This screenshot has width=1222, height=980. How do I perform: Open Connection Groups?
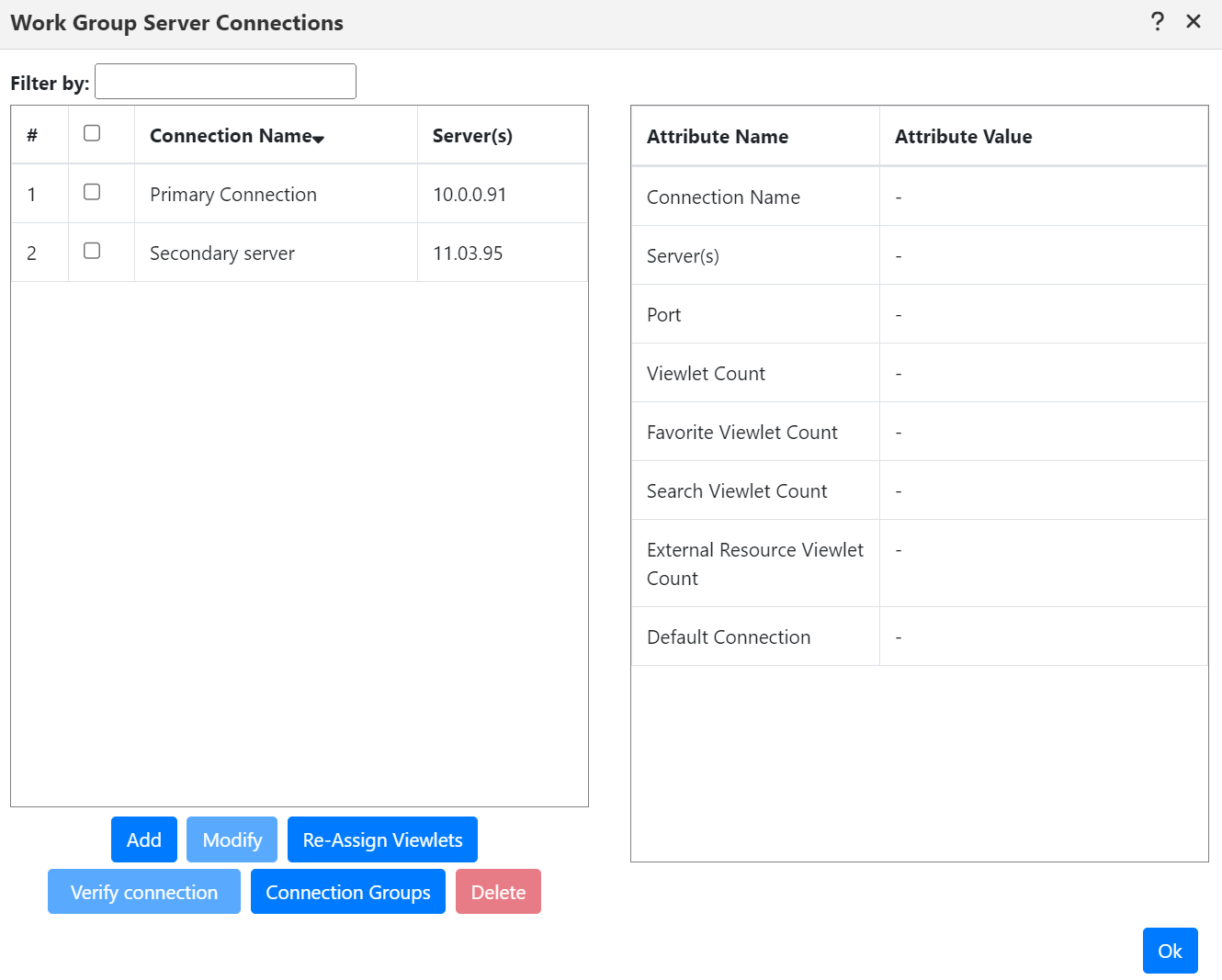(348, 892)
